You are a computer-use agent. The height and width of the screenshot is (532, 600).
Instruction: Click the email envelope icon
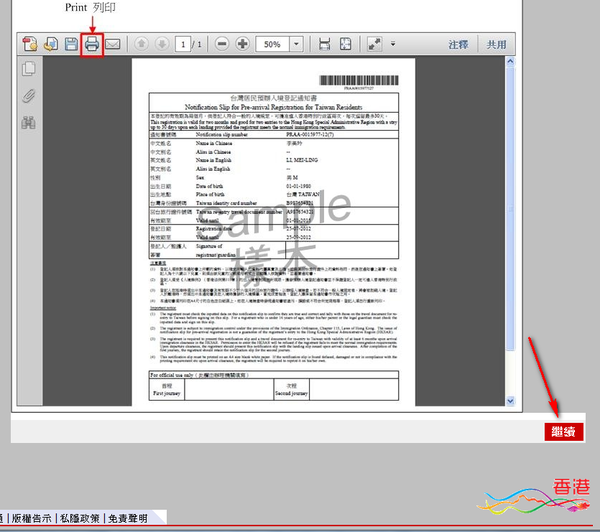click(x=114, y=44)
